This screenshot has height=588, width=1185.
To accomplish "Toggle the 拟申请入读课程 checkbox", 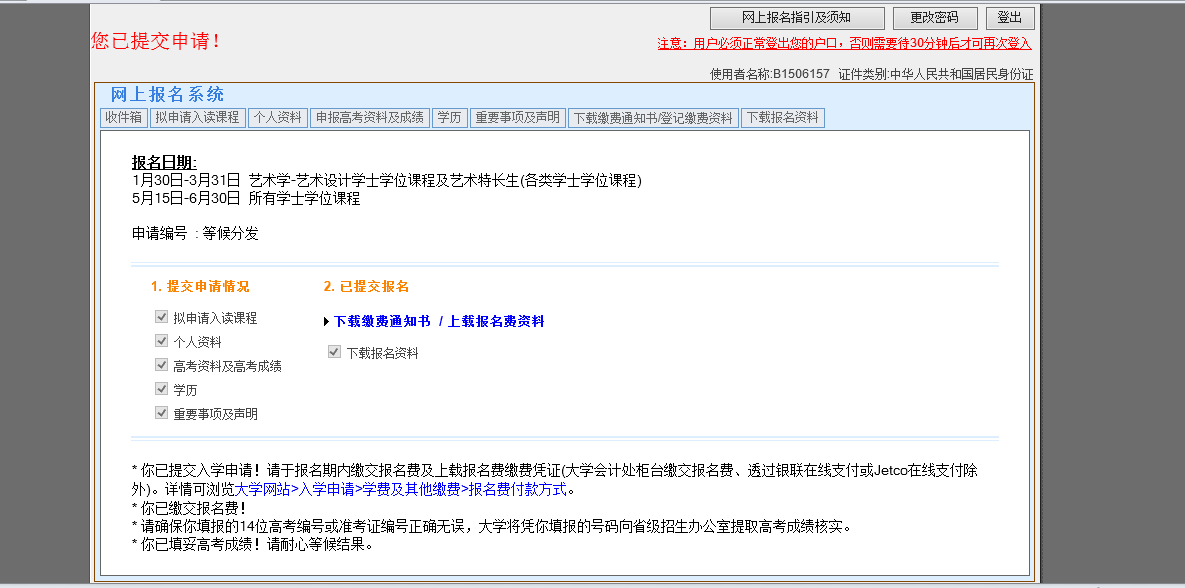I will click(x=161, y=317).
